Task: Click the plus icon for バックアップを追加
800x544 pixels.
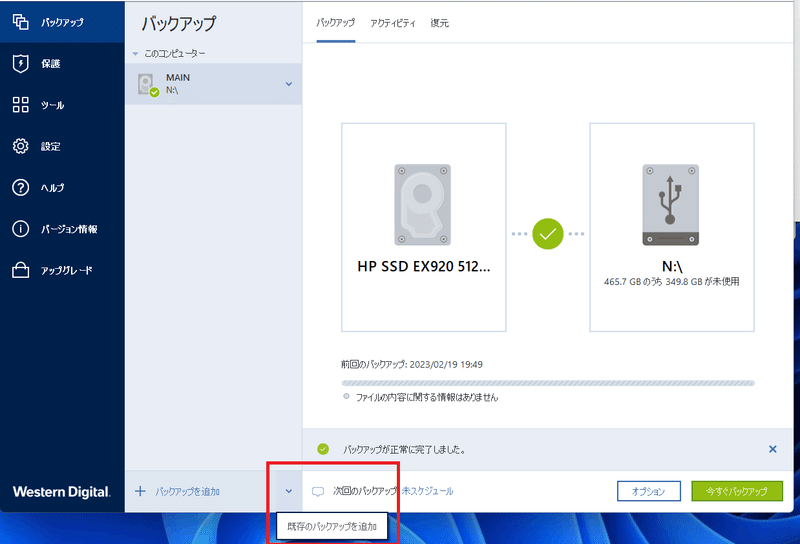Action: pos(140,491)
